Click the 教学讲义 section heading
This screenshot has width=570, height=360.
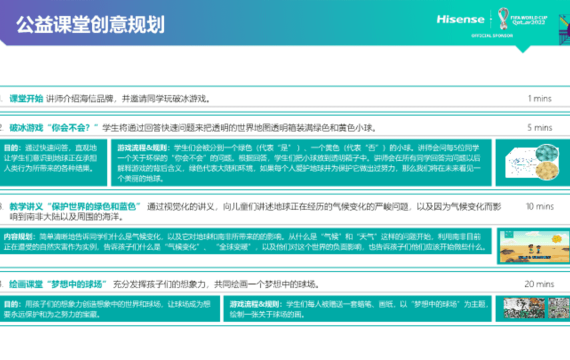[75, 207]
